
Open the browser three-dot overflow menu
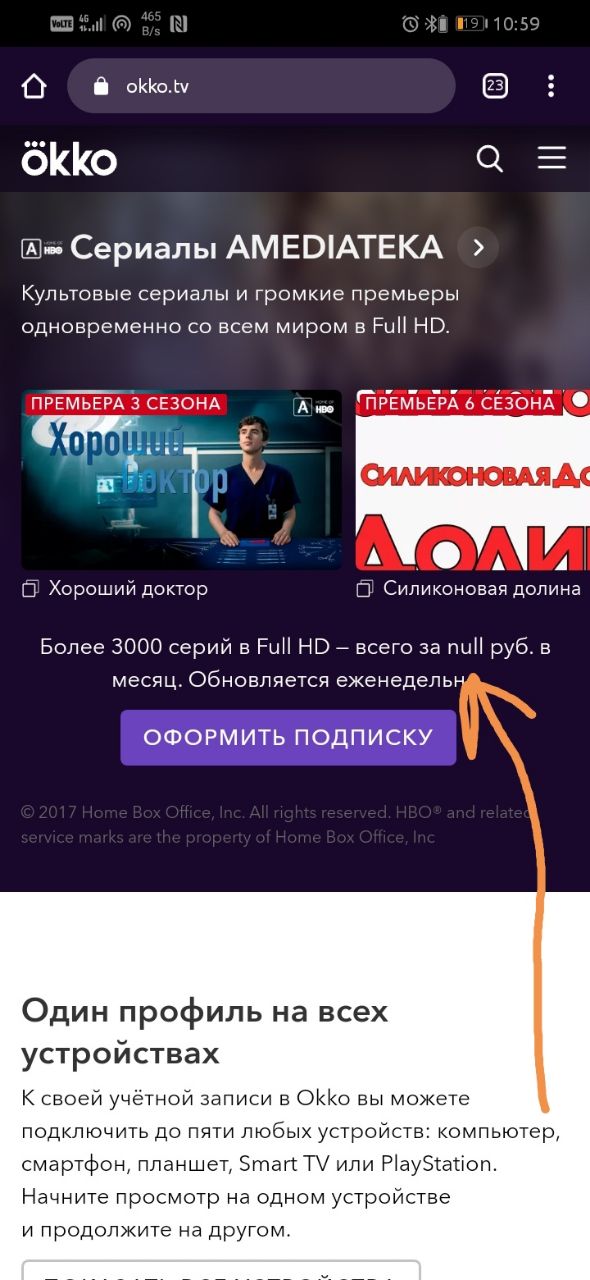(x=551, y=86)
